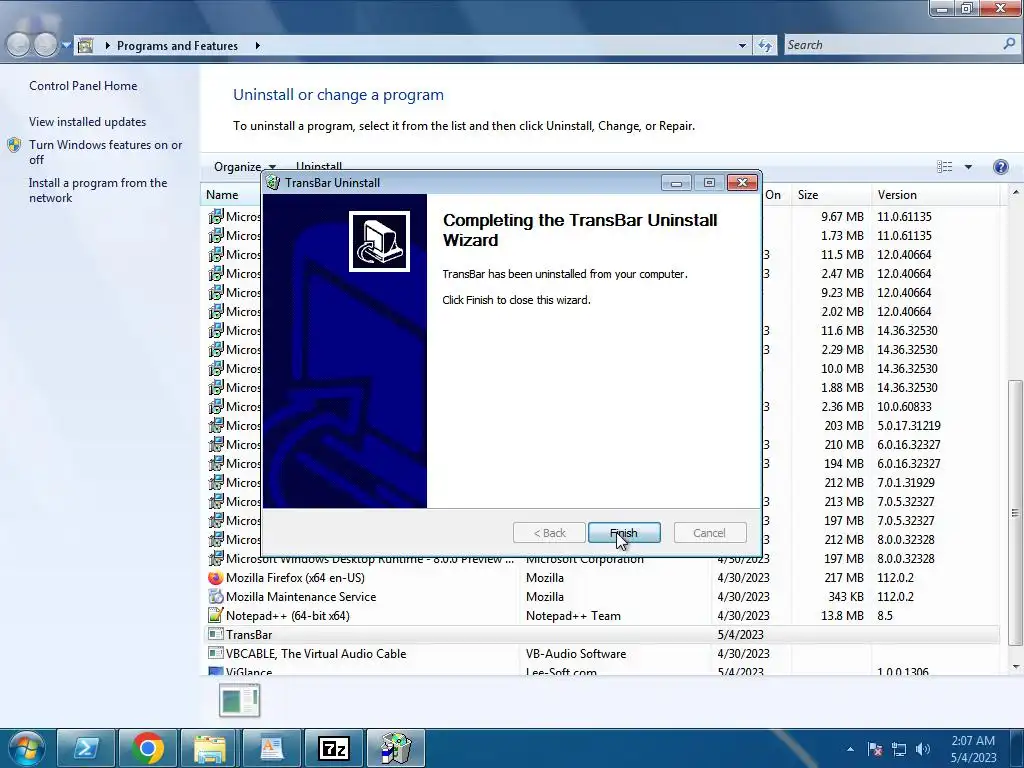Open View installed updates link
This screenshot has width=1024, height=768.
tap(88, 121)
